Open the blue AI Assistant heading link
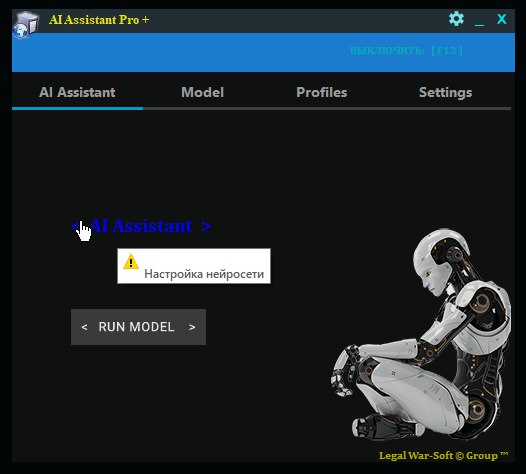 click(x=141, y=226)
